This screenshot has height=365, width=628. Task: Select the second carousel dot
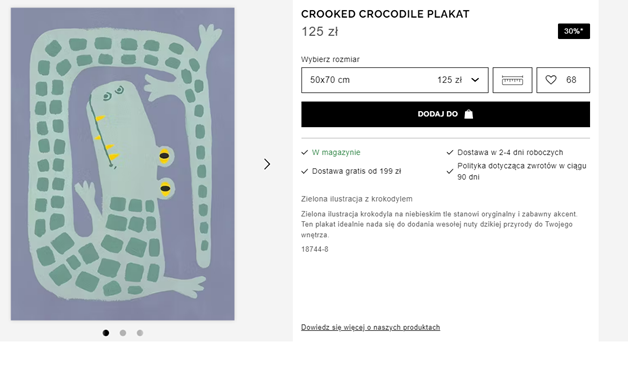pos(123,333)
